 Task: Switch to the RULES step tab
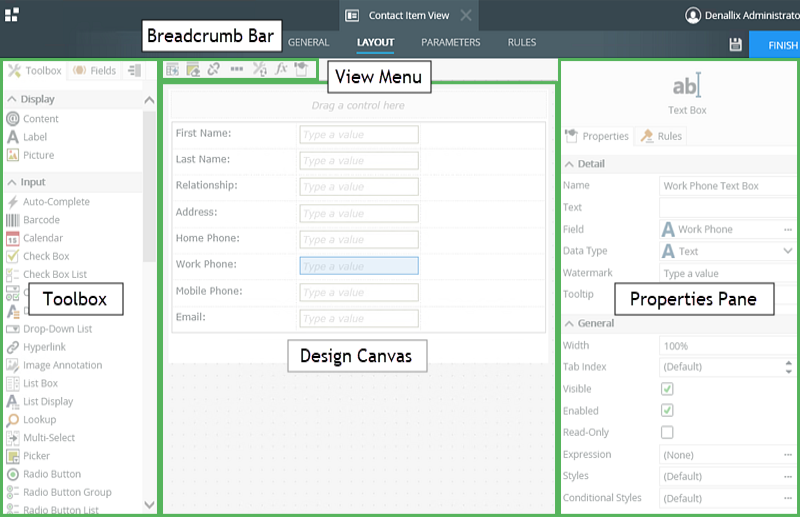(x=521, y=42)
